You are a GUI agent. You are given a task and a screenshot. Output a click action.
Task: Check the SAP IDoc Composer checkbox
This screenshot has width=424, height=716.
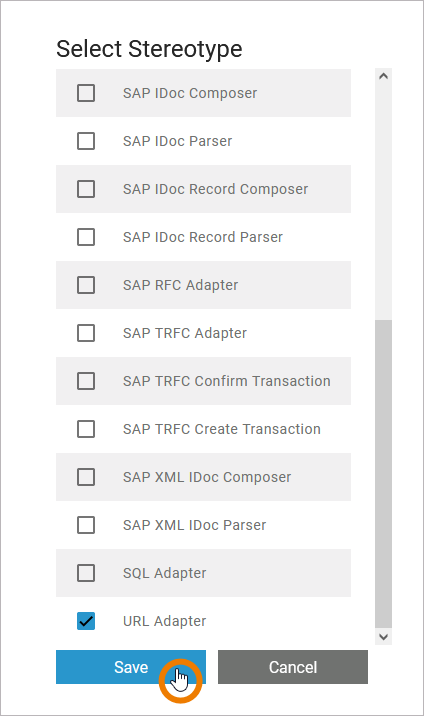[x=86, y=93]
